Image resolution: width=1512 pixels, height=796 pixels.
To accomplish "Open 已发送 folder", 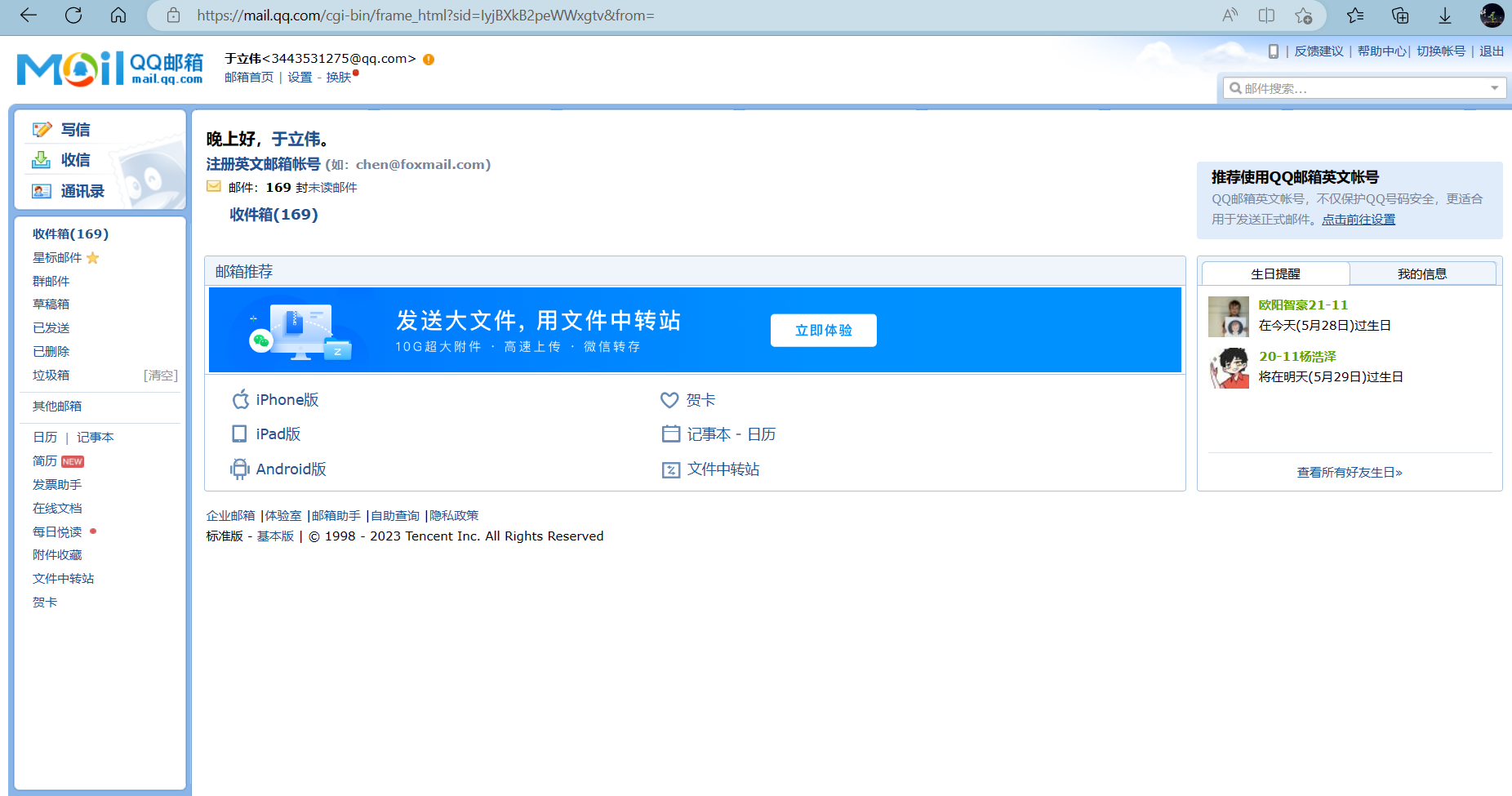I will click(51, 327).
